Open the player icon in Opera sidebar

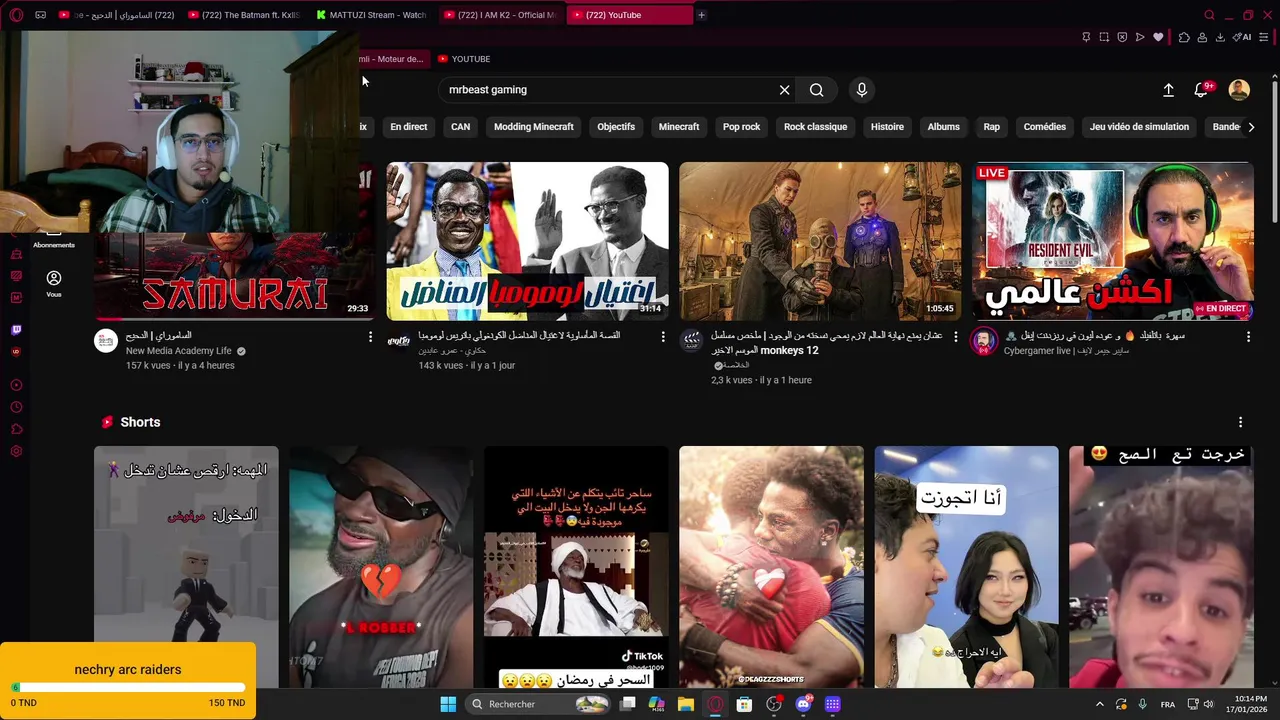(x=16, y=385)
